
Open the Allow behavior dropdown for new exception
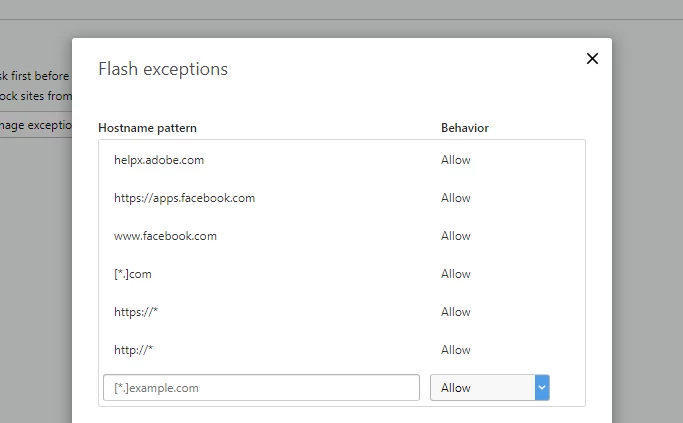click(490, 388)
